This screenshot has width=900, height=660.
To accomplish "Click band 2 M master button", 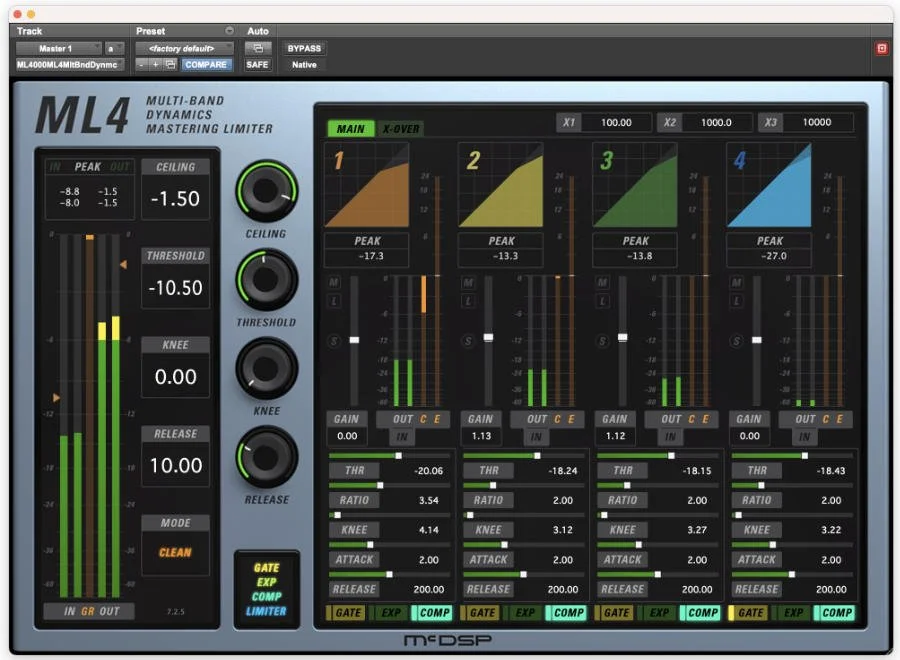I will (x=468, y=282).
